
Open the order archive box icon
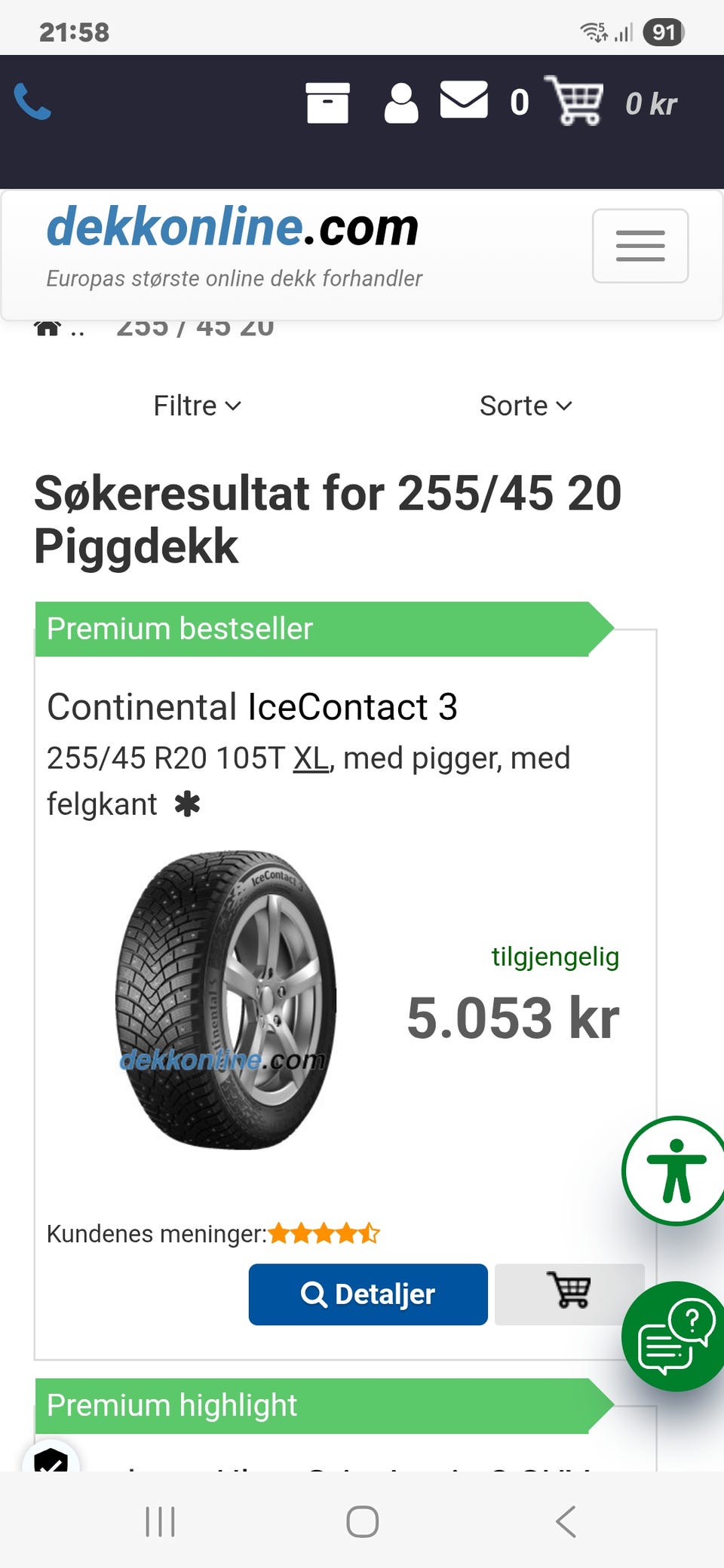coord(327,103)
